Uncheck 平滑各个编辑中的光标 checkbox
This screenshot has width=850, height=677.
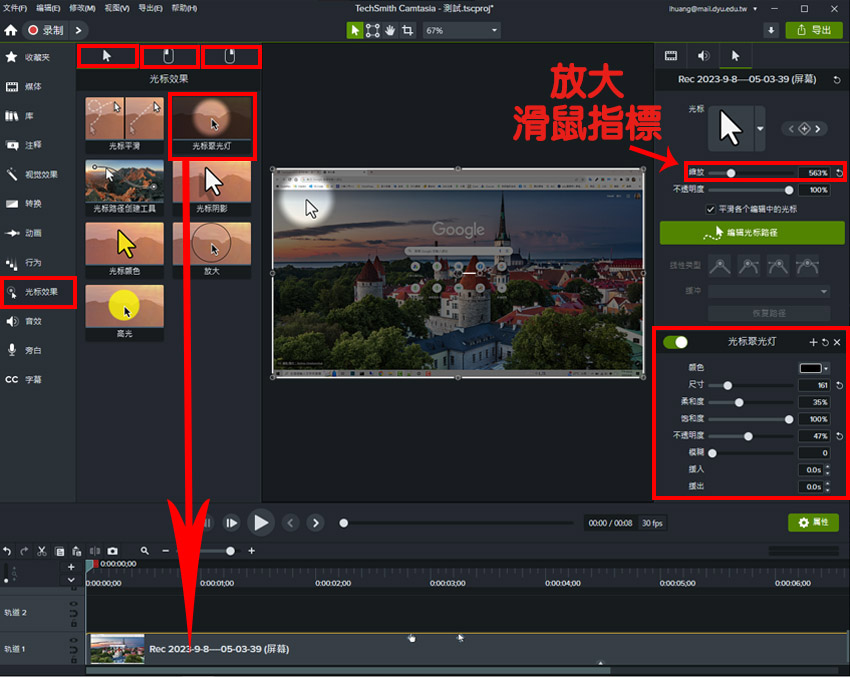click(x=710, y=209)
